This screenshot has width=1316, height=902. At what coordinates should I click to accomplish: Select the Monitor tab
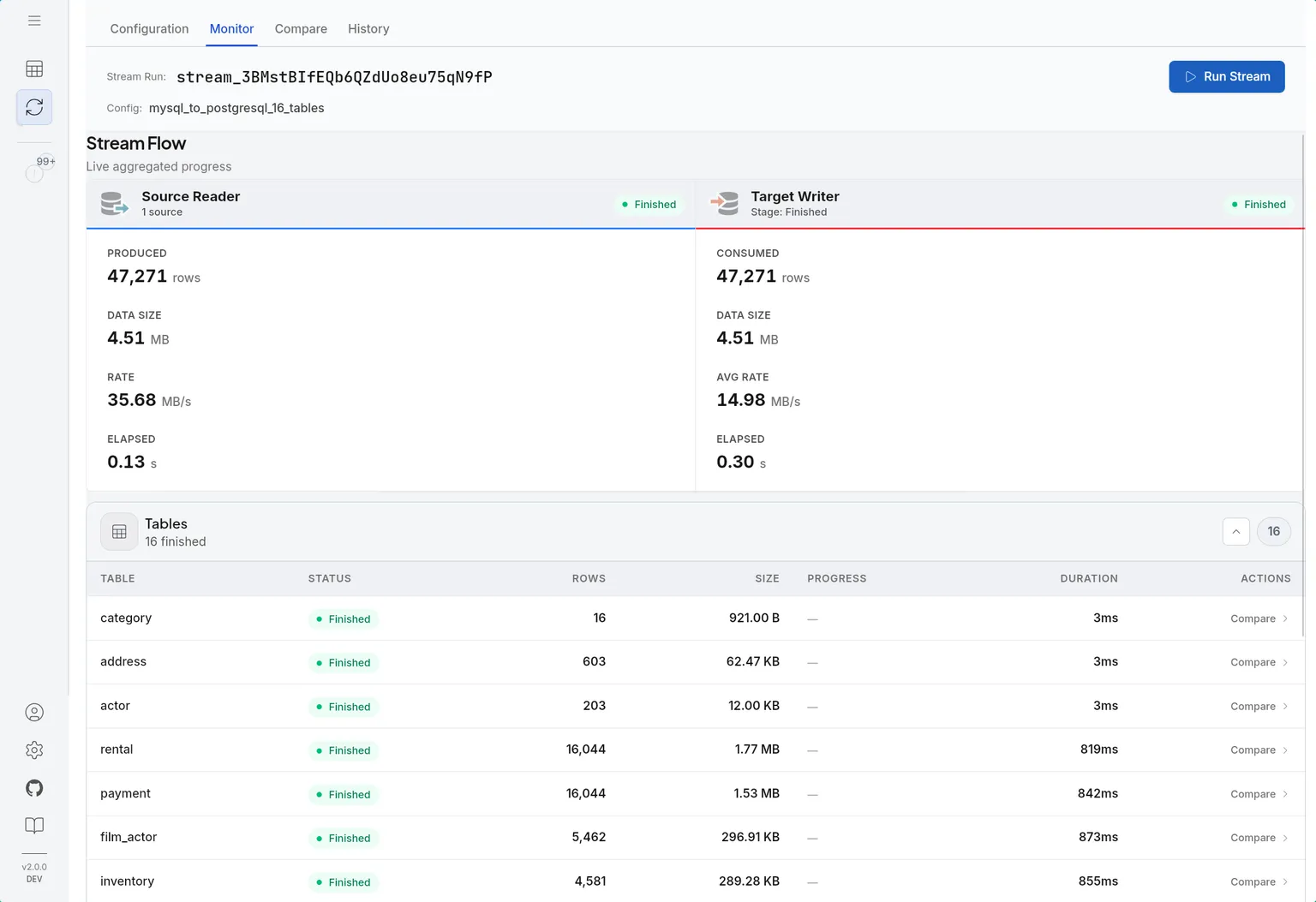click(231, 29)
